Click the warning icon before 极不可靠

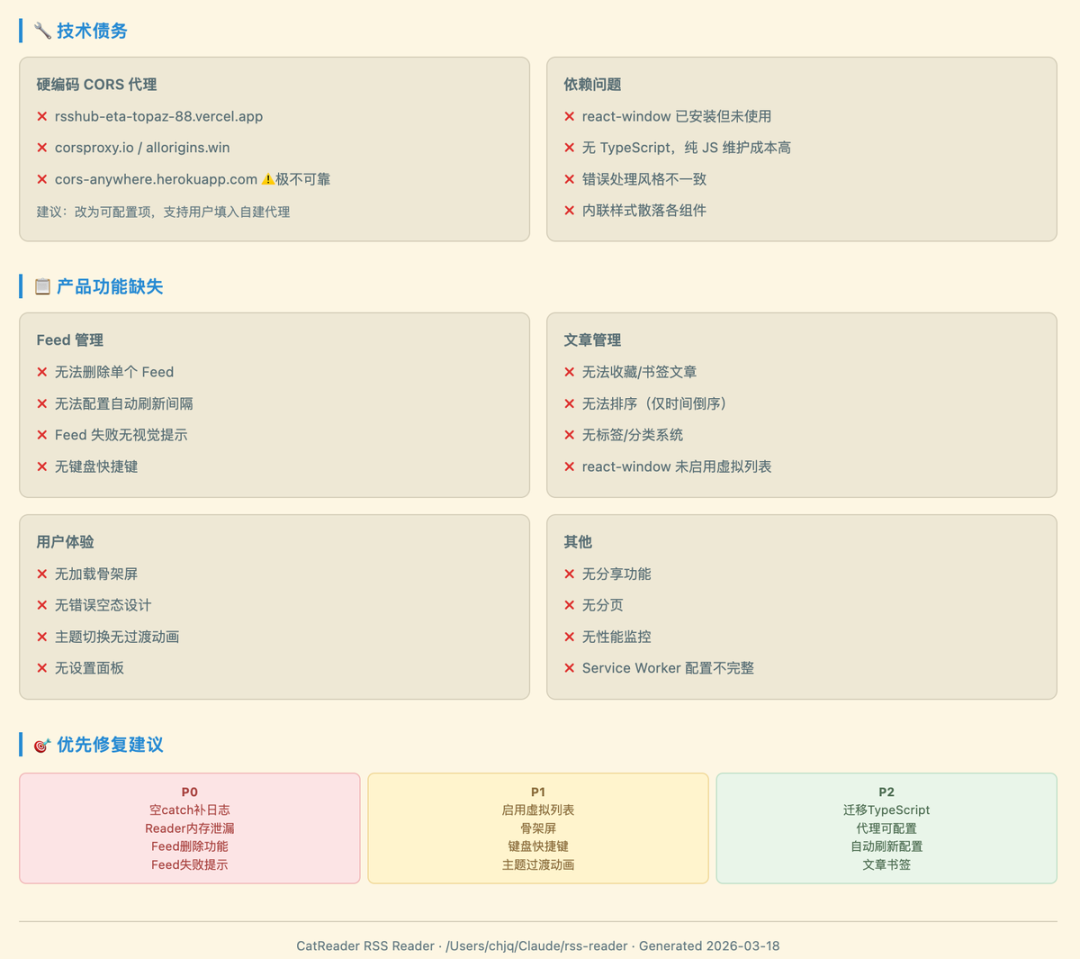[268, 180]
